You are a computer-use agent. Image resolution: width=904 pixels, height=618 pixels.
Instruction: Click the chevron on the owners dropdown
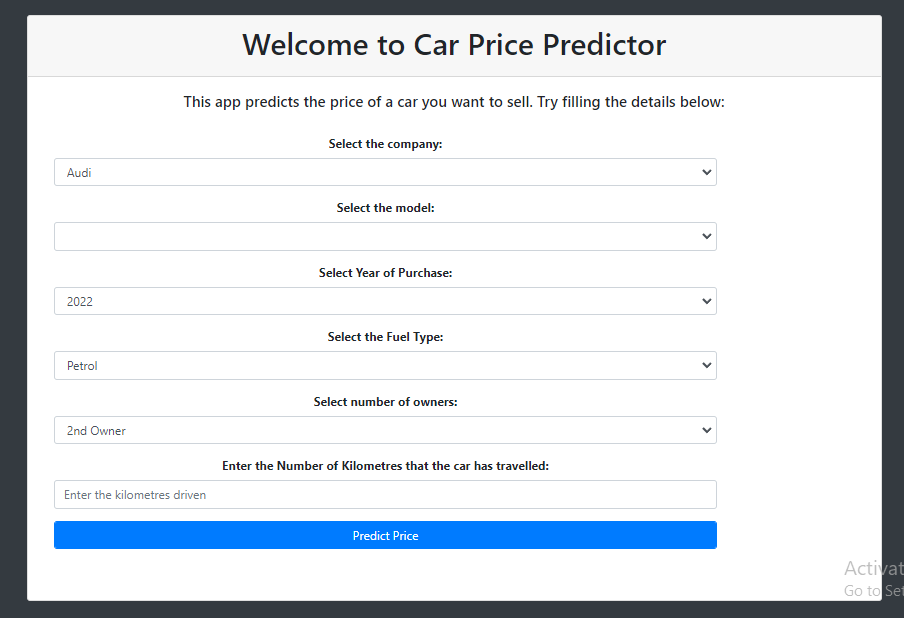tap(707, 429)
